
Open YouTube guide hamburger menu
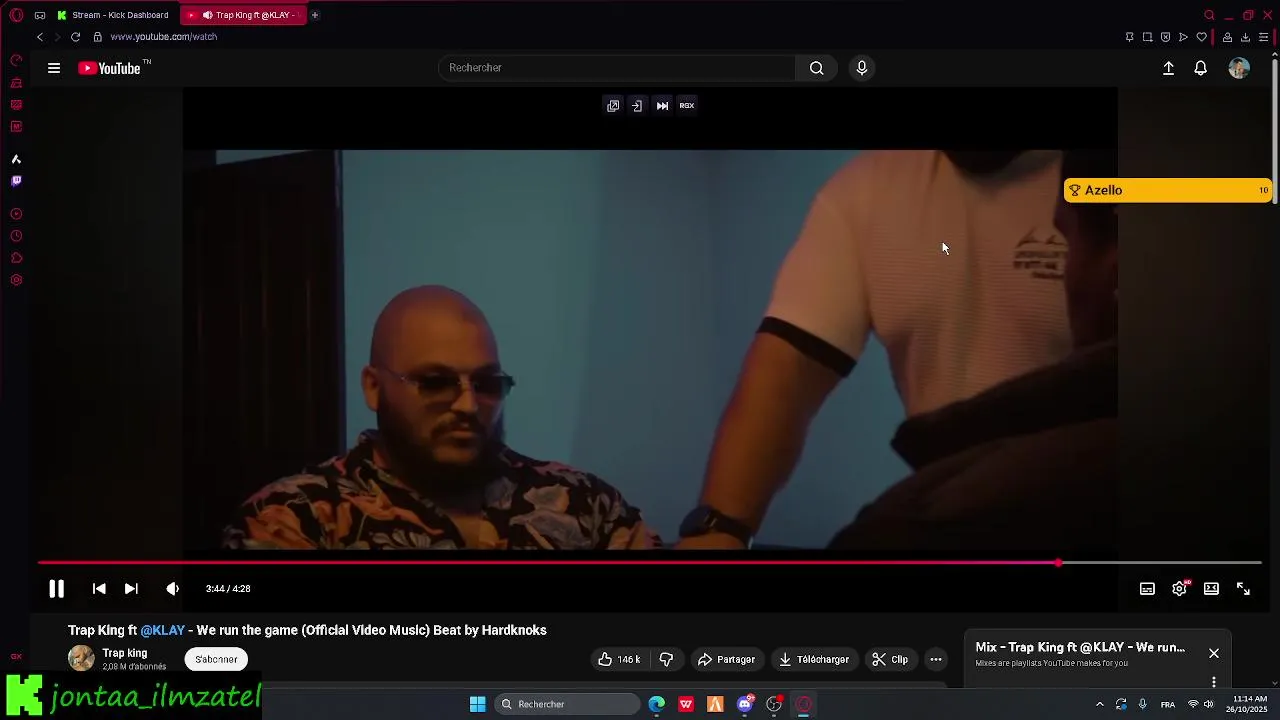coord(54,68)
